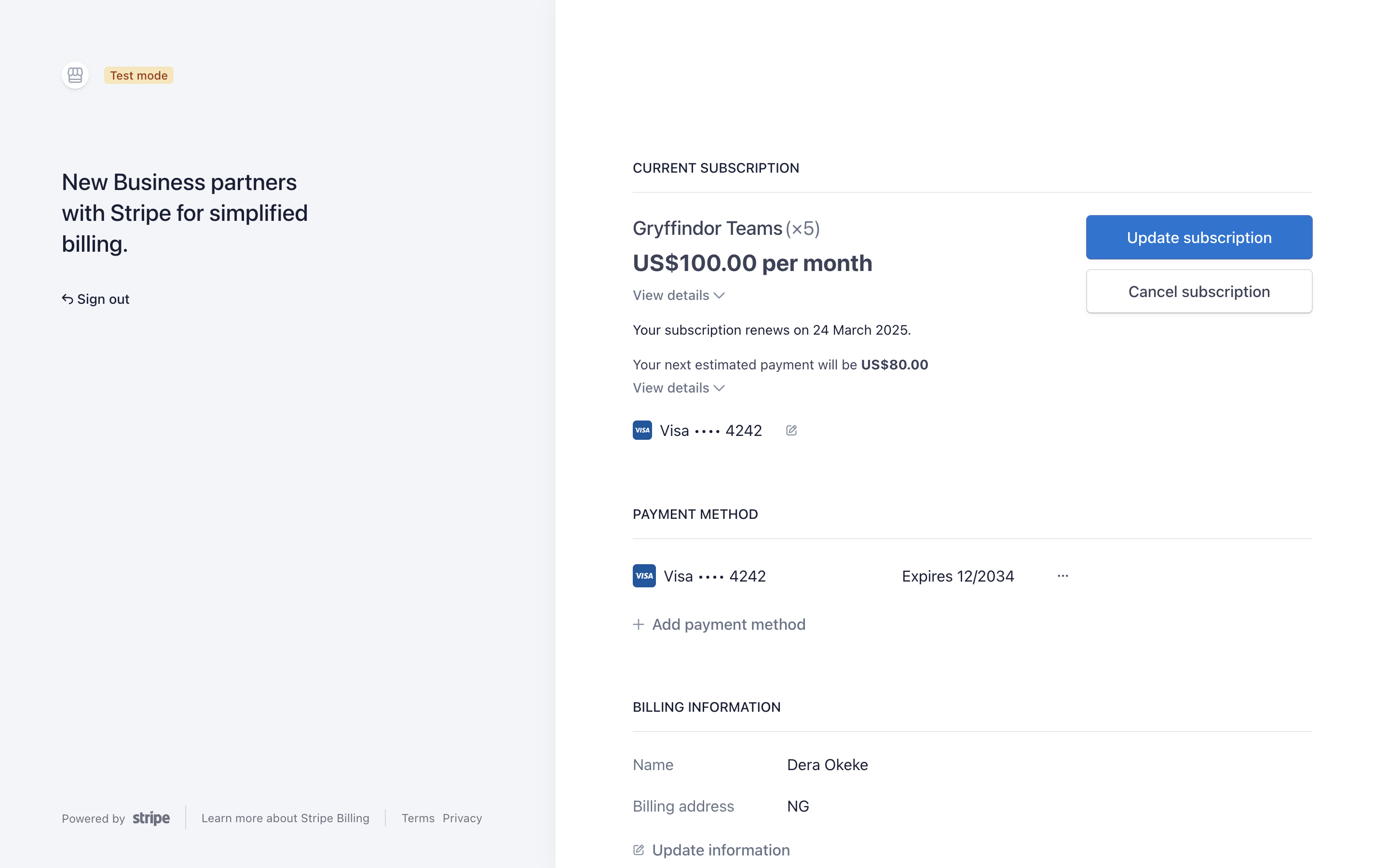Screen dimensions: 1389x868
Task: Click the Gryffindor Teams plan name
Action: click(x=707, y=229)
